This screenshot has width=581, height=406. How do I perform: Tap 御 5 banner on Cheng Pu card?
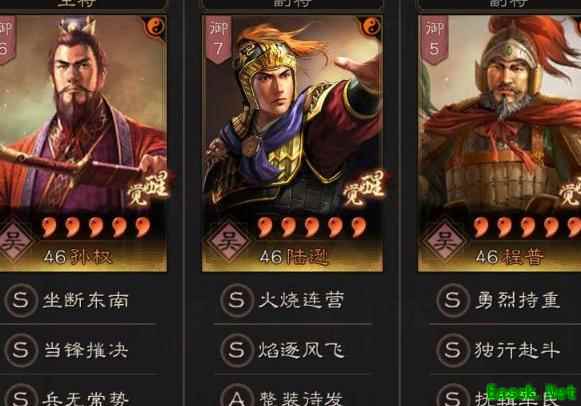(434, 39)
